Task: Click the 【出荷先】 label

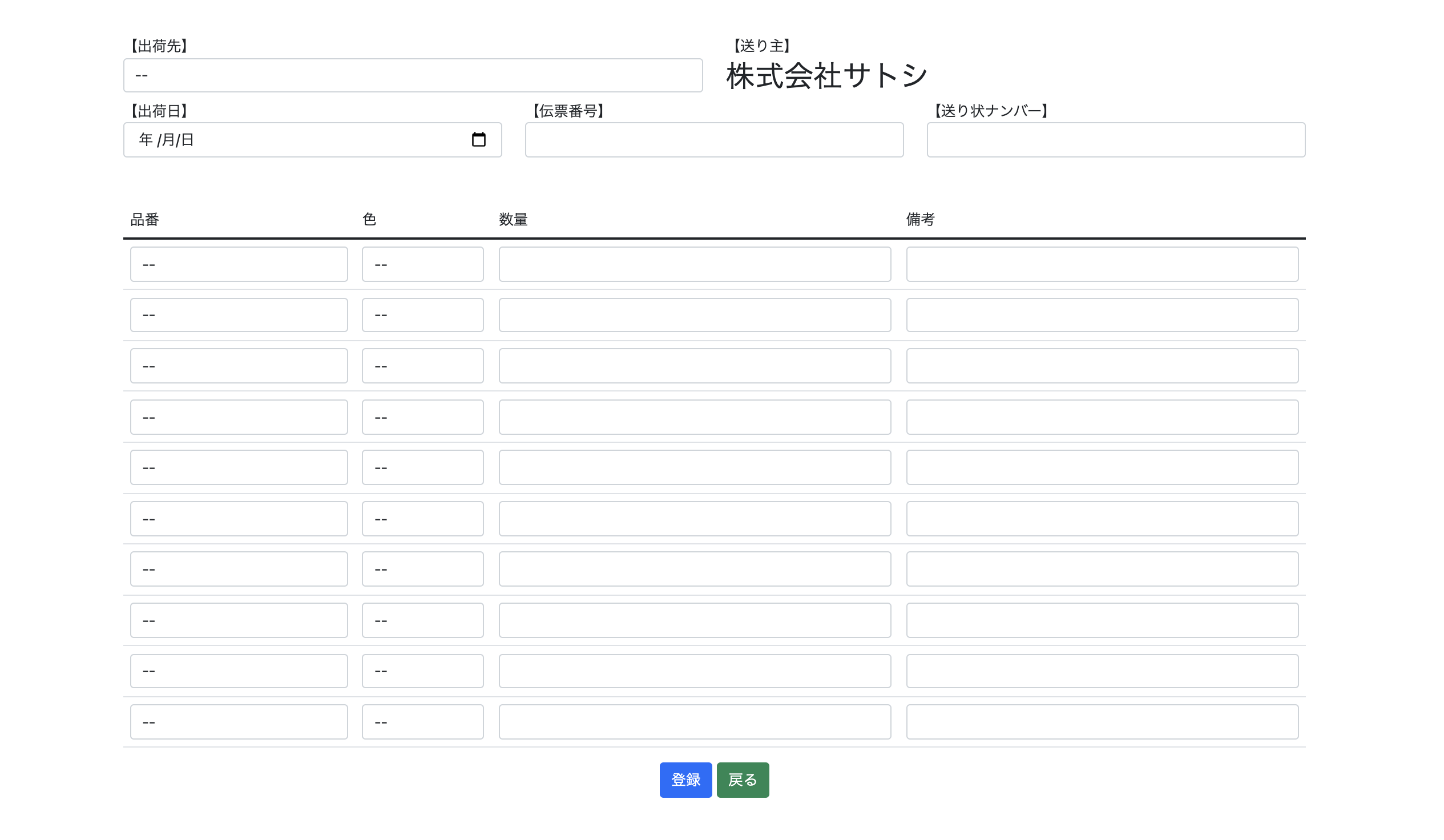Action: pos(159,46)
